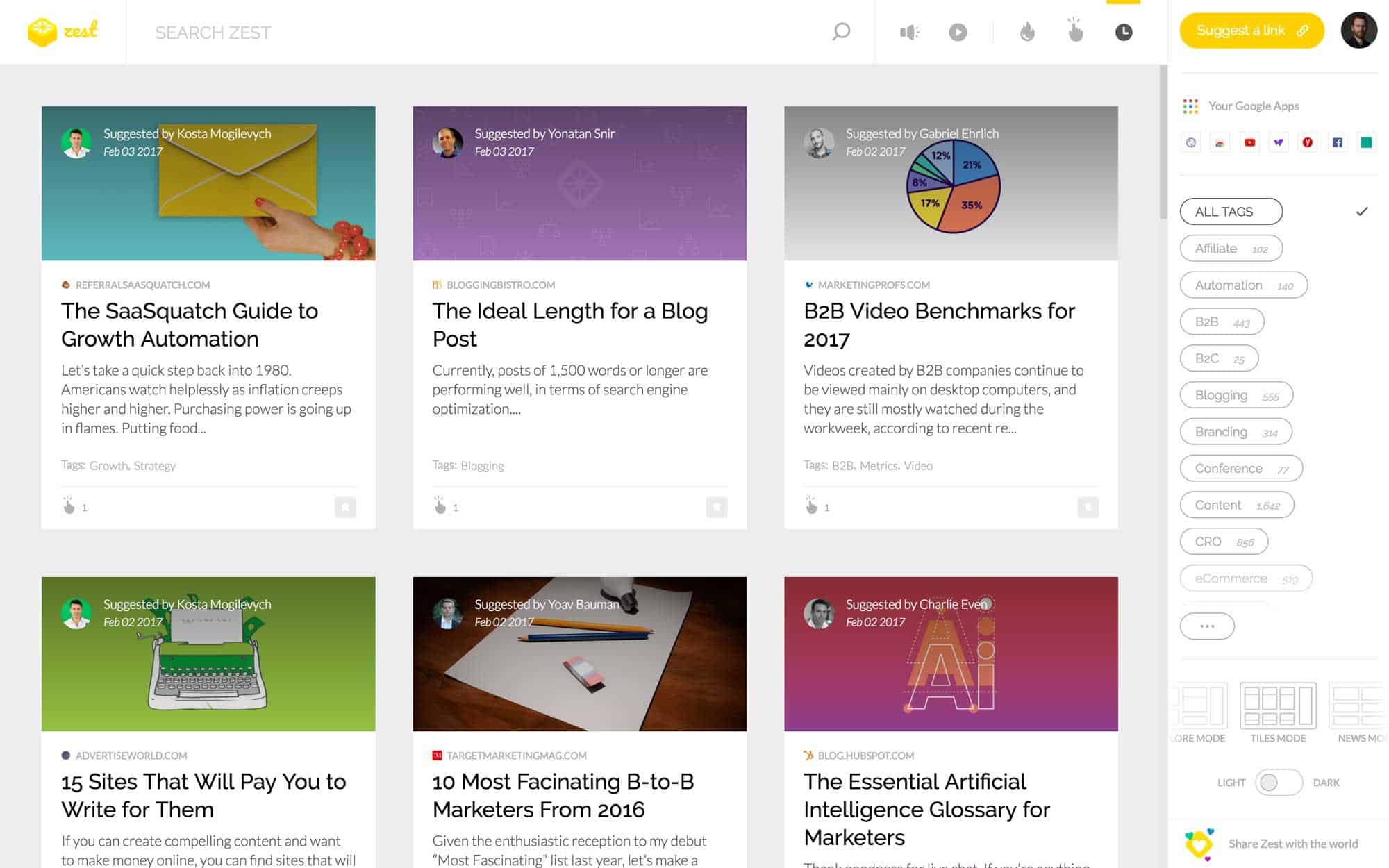The image size is (1389, 868).
Task: Open the green square shortcut icon
Action: click(1366, 142)
